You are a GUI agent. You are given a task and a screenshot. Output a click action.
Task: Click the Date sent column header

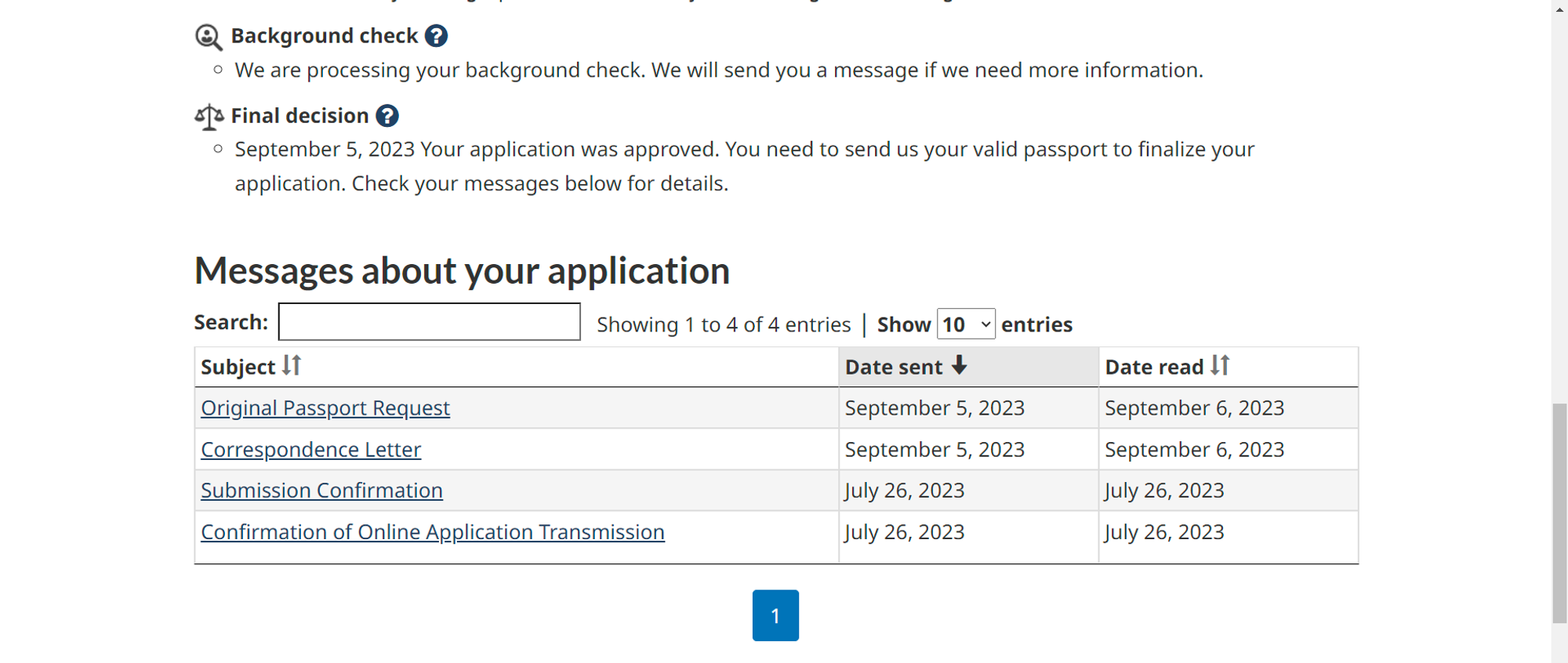coord(894,368)
